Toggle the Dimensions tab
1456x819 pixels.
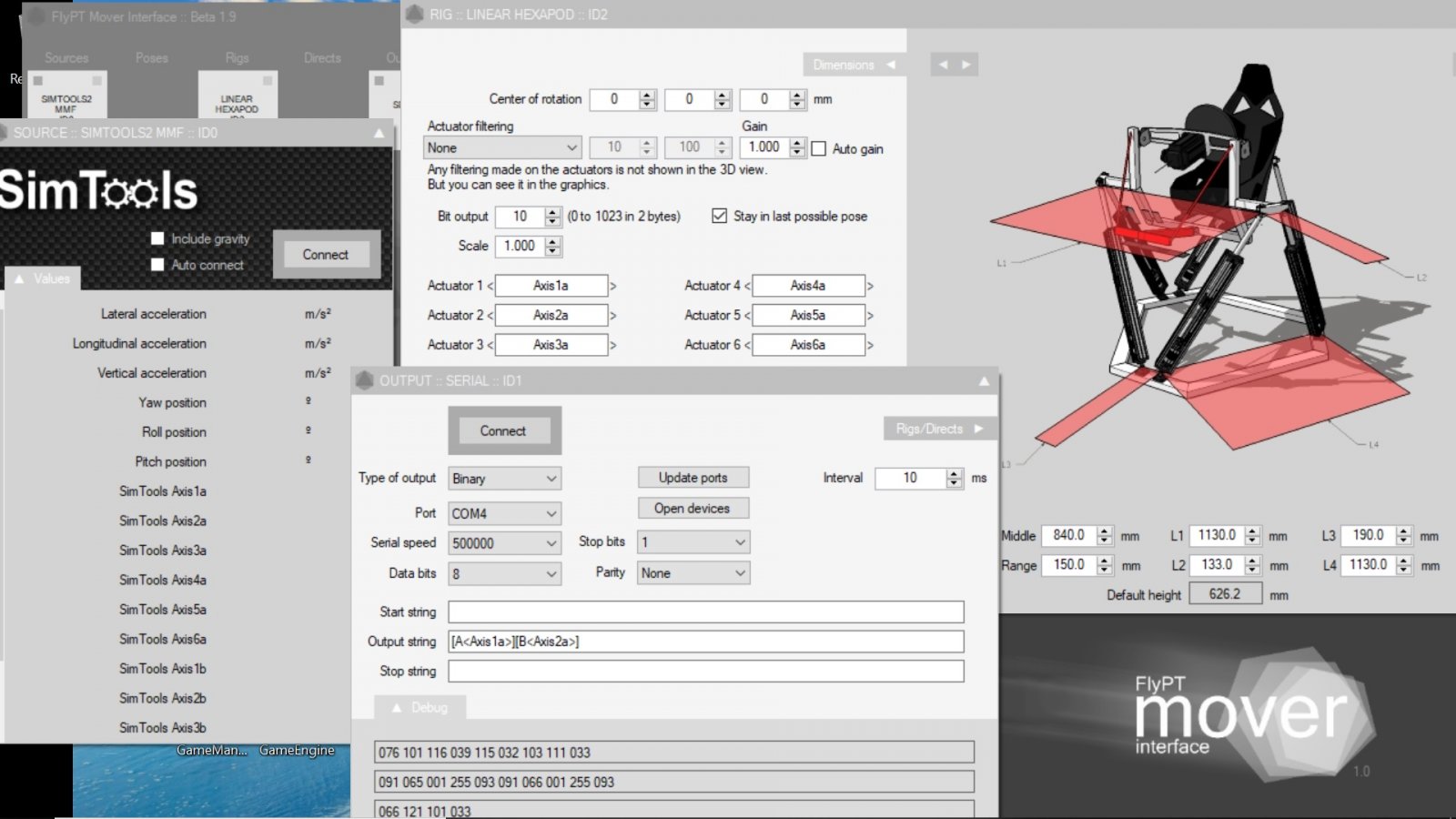click(x=853, y=65)
